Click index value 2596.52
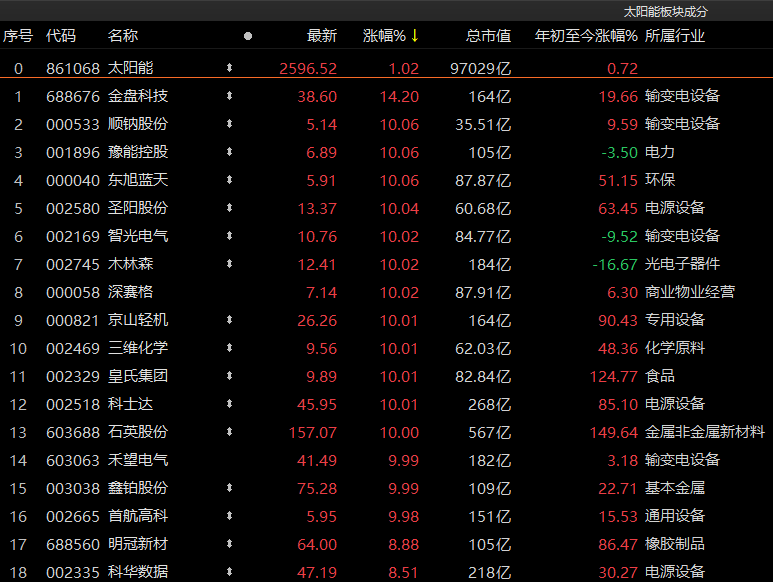 tap(308, 68)
